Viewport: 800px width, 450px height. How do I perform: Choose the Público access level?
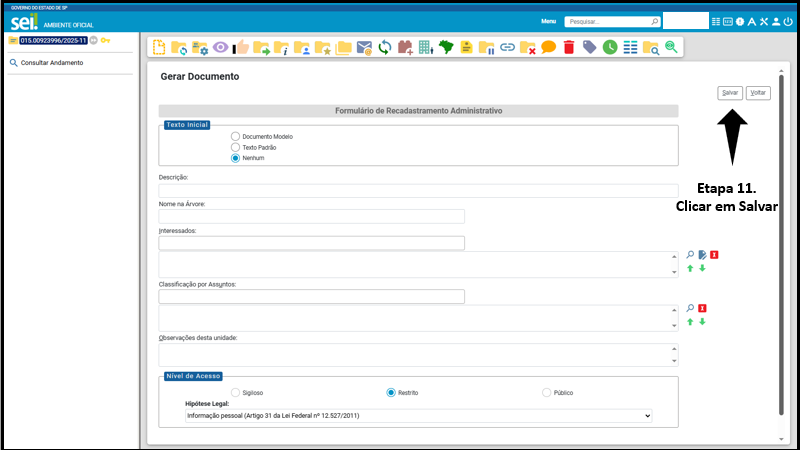click(547, 393)
